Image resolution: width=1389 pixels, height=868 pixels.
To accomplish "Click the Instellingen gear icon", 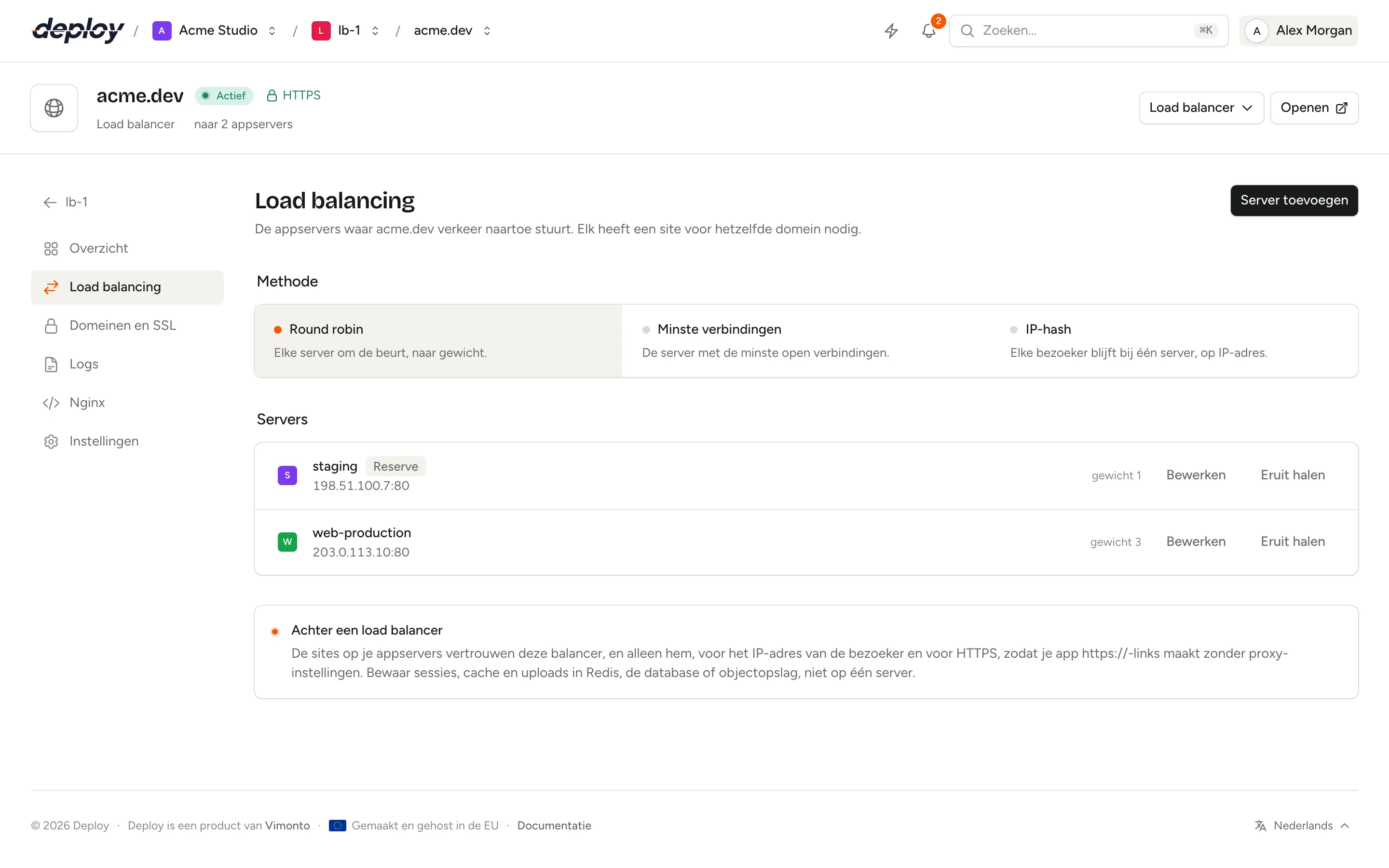I will [x=51, y=441].
